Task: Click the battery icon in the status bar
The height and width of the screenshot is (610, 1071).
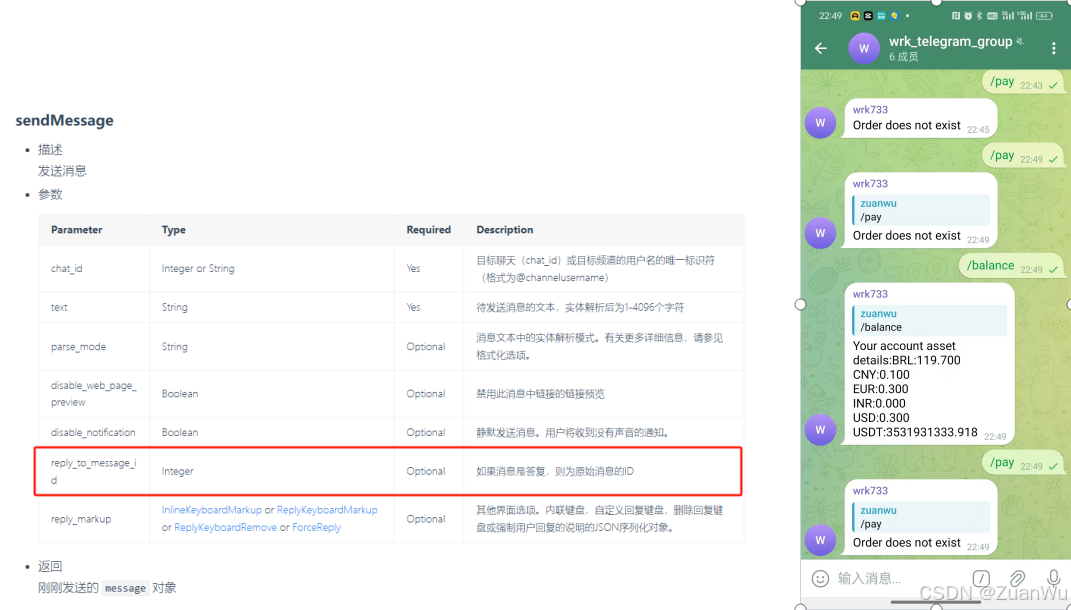Action: pyautogui.click(x=1046, y=15)
